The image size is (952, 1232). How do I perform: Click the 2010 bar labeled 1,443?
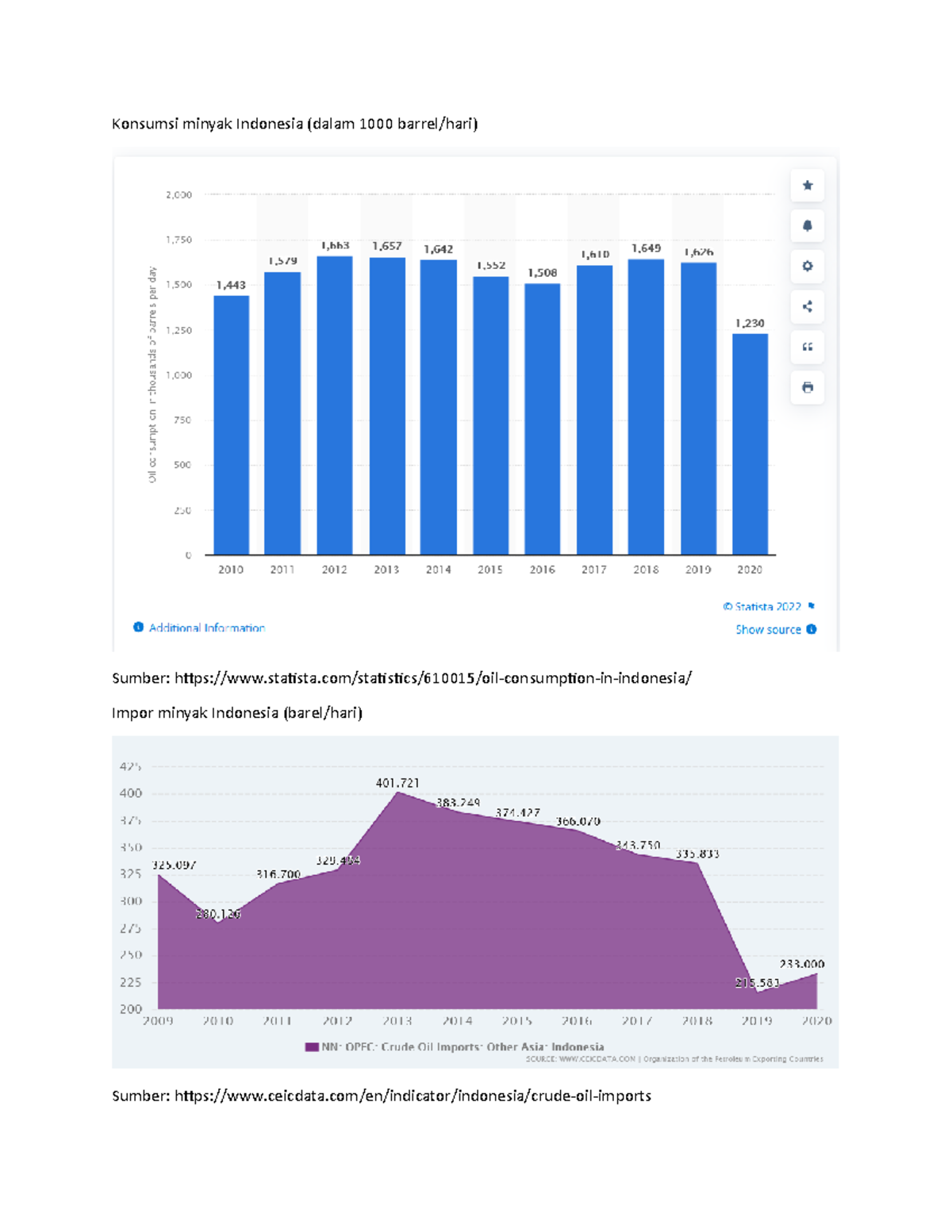click(x=231, y=424)
